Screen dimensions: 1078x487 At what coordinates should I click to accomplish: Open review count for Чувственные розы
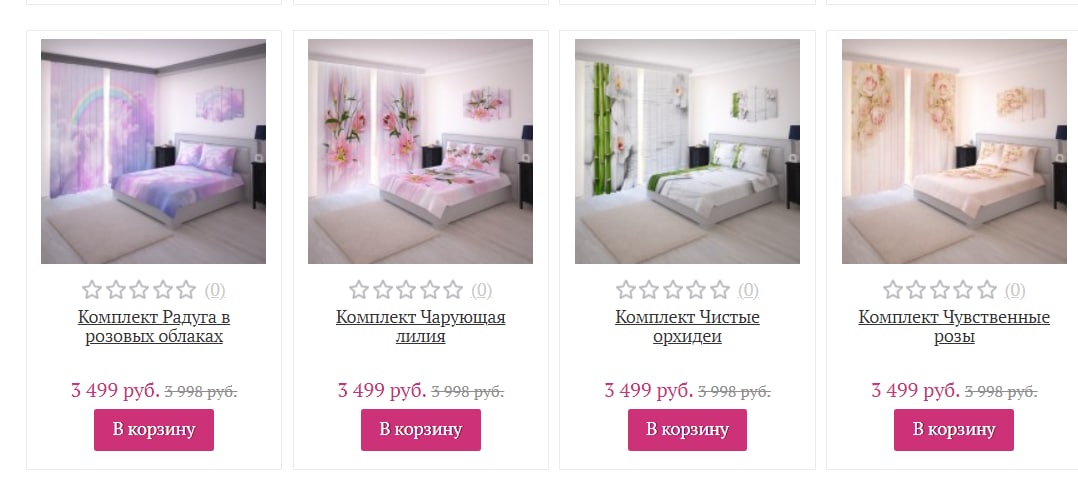pos(1014,291)
